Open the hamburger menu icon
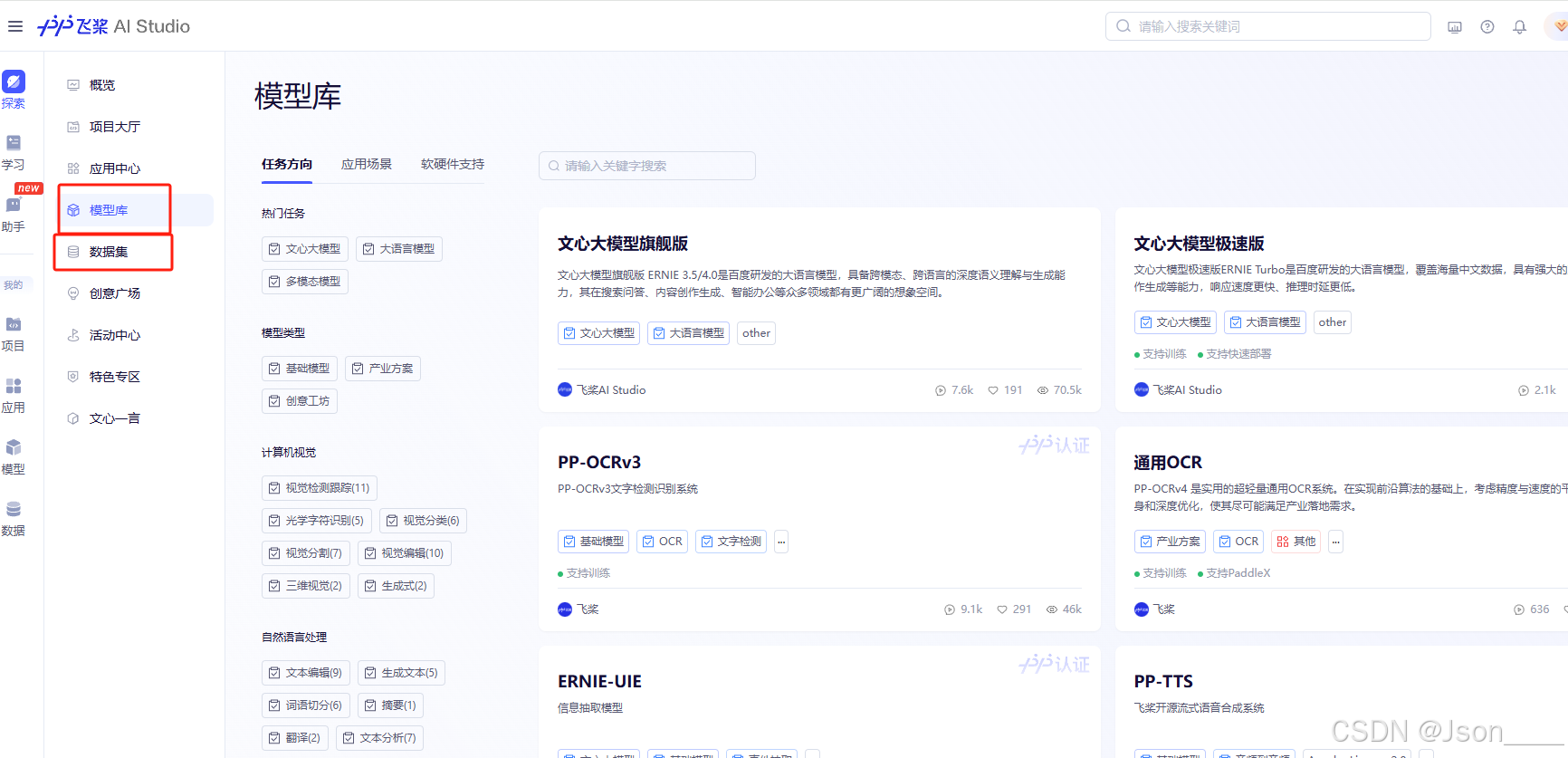The height and width of the screenshot is (758, 1568). [x=14, y=26]
